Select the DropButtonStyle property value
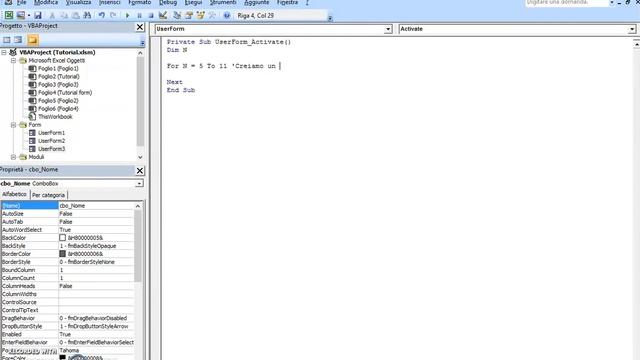The height and width of the screenshot is (360, 640). [96, 326]
